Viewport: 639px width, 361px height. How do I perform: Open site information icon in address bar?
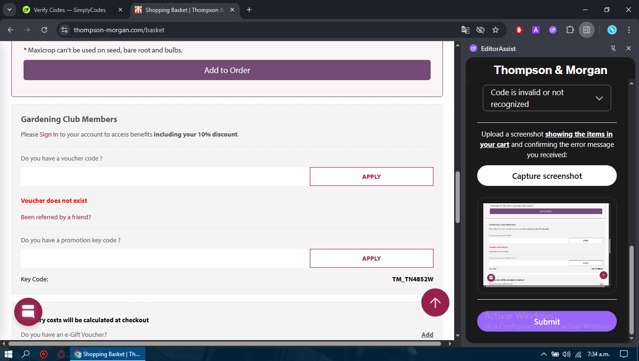pyautogui.click(x=64, y=30)
